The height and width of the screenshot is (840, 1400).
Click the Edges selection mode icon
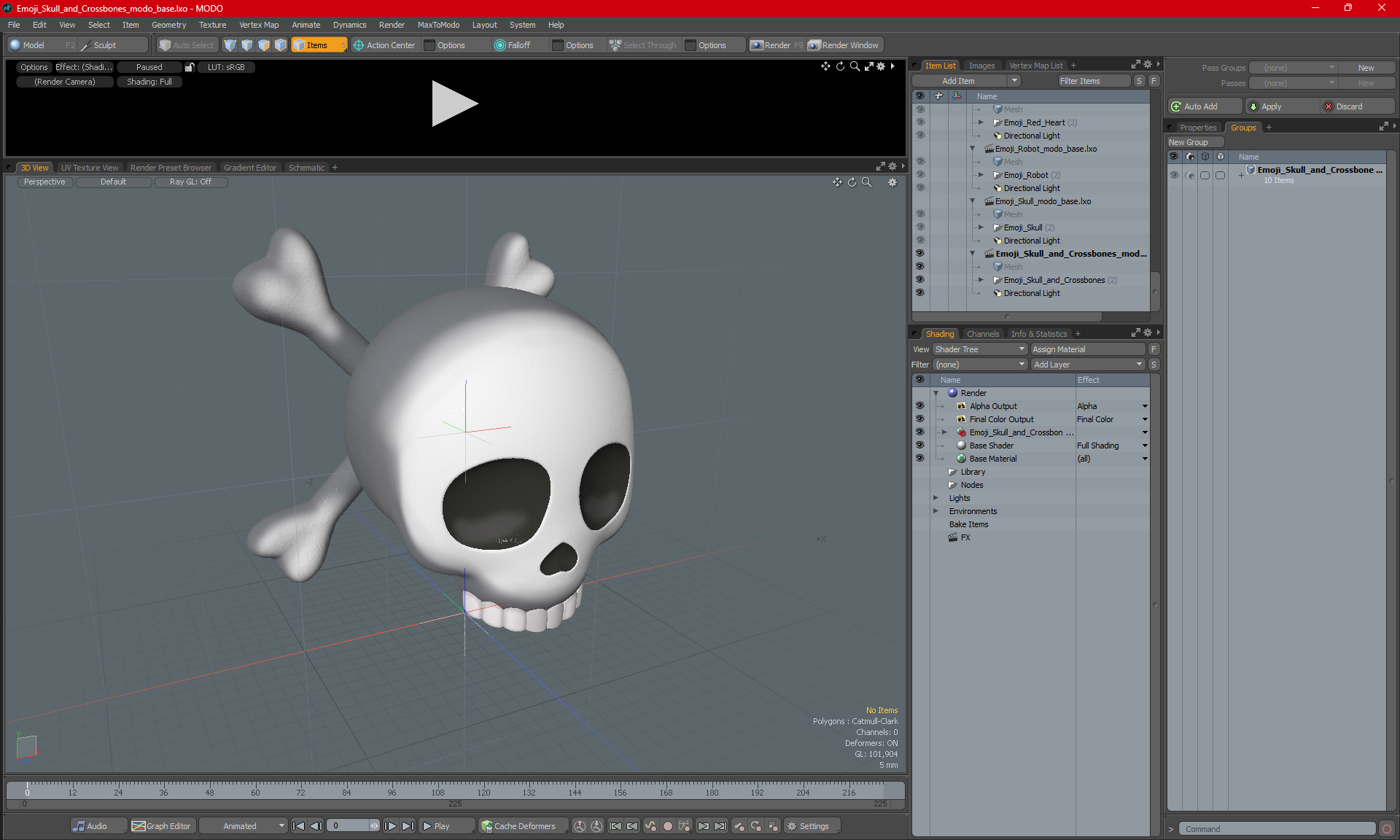(247, 45)
